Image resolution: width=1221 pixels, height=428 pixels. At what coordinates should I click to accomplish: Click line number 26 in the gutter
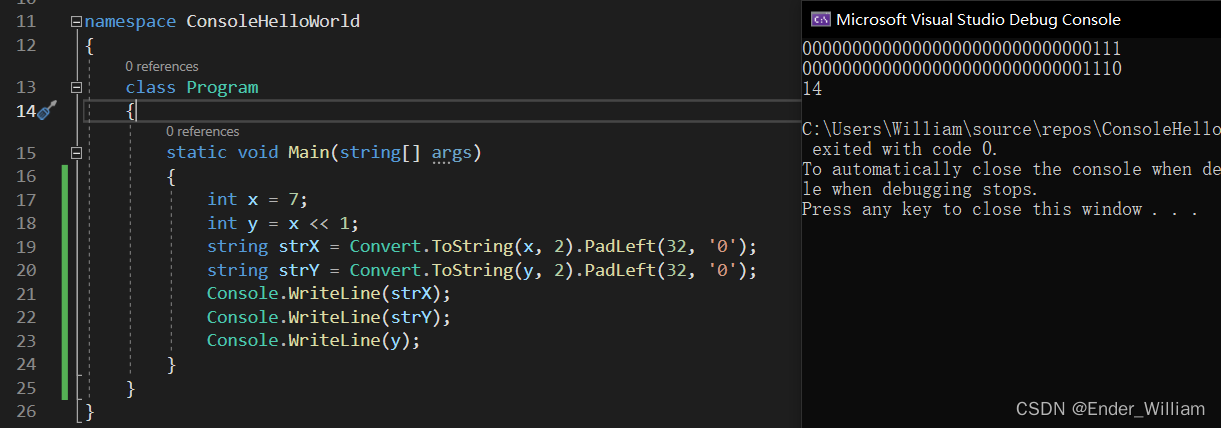[x=27, y=410]
